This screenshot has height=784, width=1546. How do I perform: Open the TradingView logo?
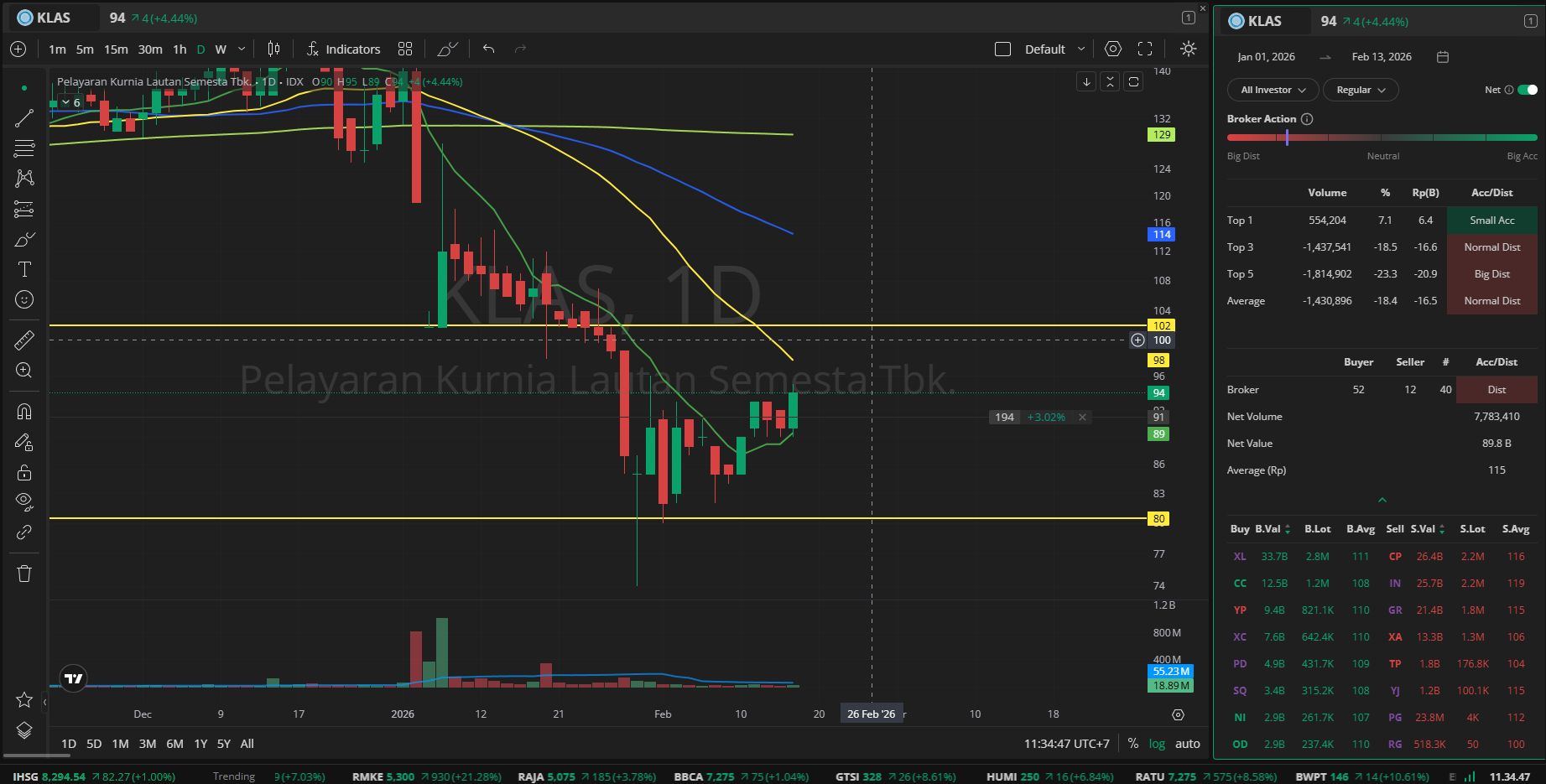(74, 678)
